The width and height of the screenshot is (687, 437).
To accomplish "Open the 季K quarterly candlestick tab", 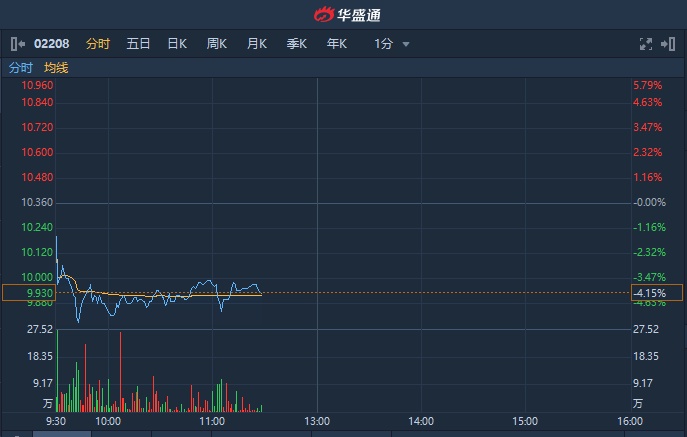I will pyautogui.click(x=297, y=44).
